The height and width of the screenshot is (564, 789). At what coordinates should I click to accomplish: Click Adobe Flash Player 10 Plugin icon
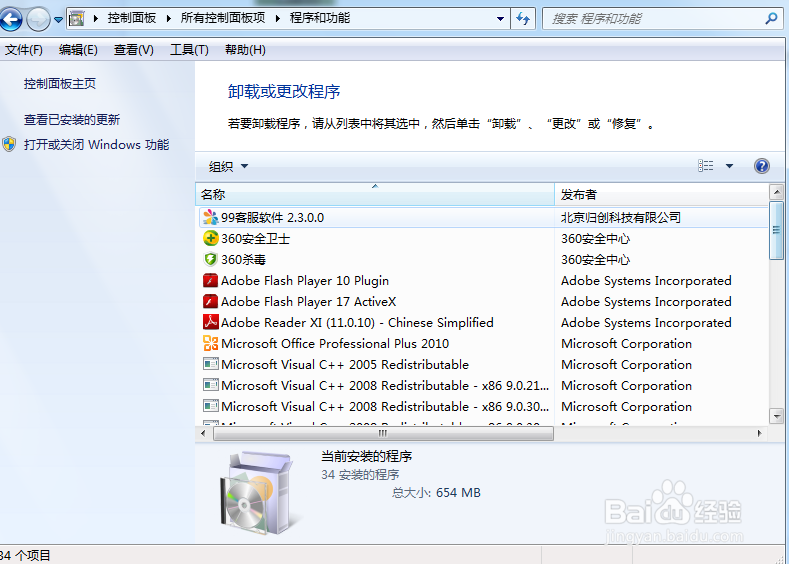click(210, 280)
